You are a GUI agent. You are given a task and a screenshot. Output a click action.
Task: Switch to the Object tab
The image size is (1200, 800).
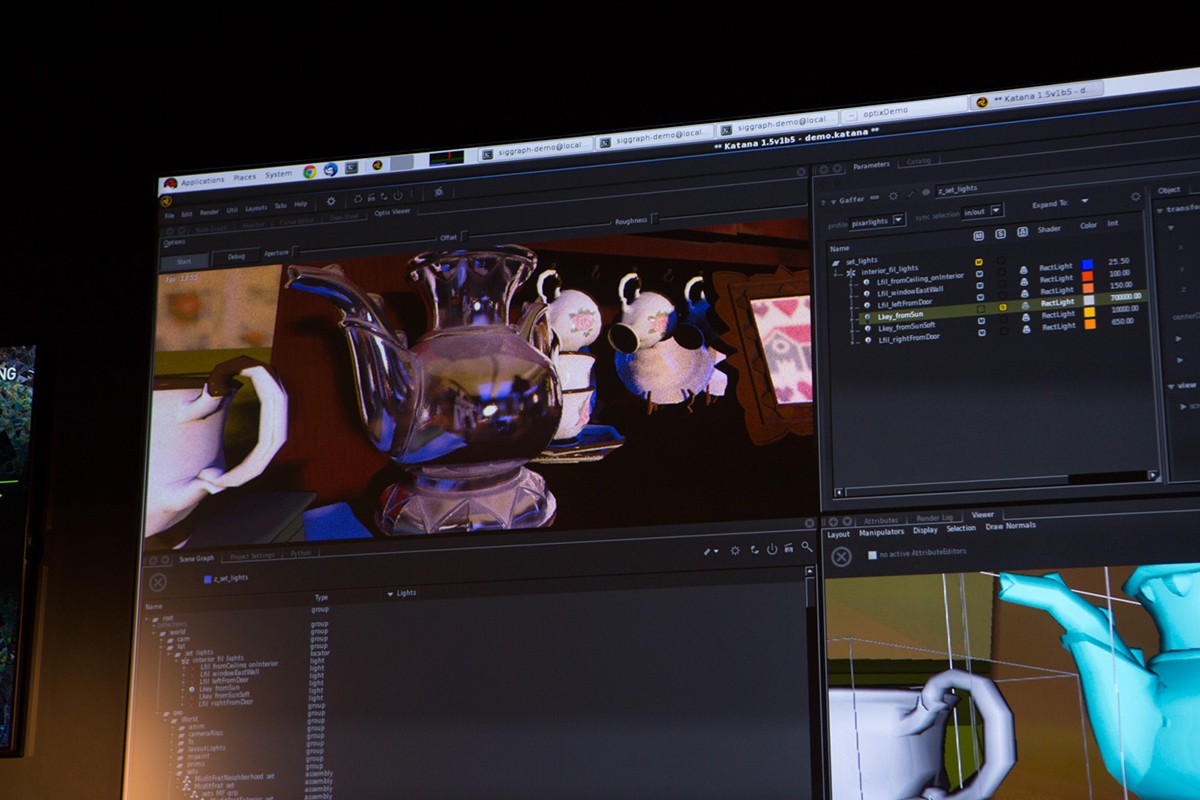pyautogui.click(x=1168, y=189)
